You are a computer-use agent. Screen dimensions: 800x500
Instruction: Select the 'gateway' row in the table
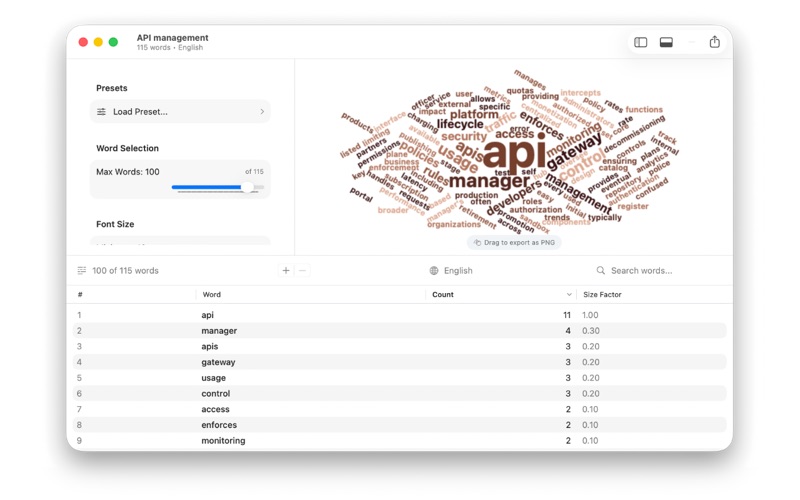tap(399, 362)
